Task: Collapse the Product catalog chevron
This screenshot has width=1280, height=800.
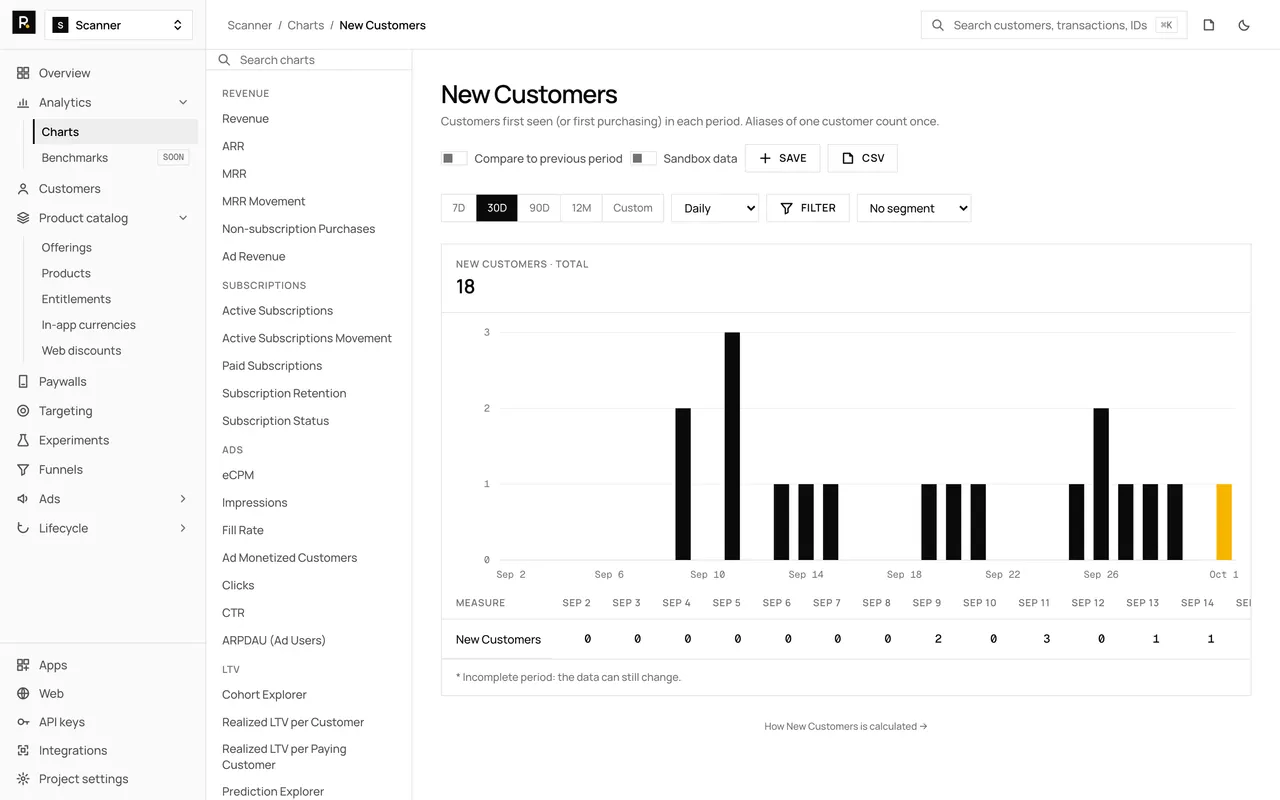Action: tap(183, 218)
